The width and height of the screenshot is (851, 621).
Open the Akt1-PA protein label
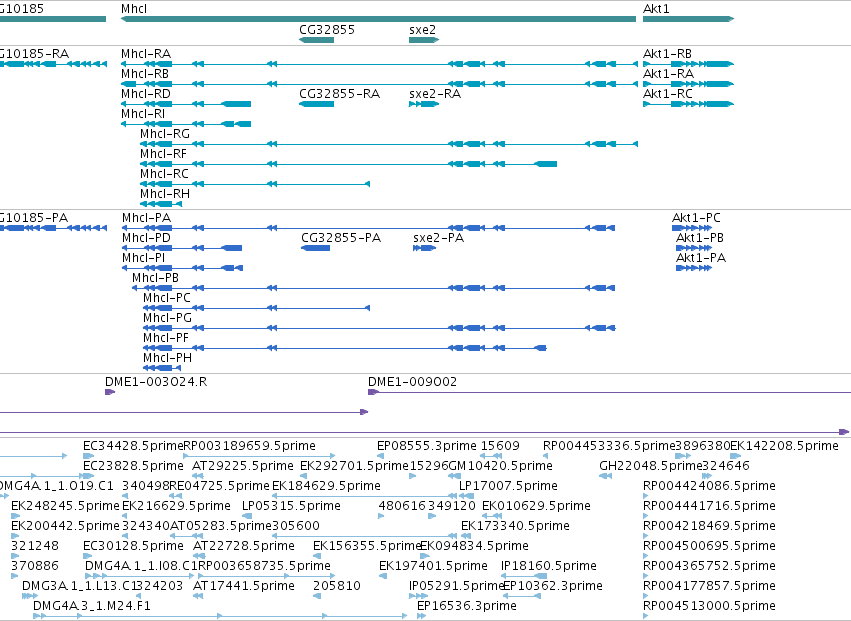[x=701, y=258]
